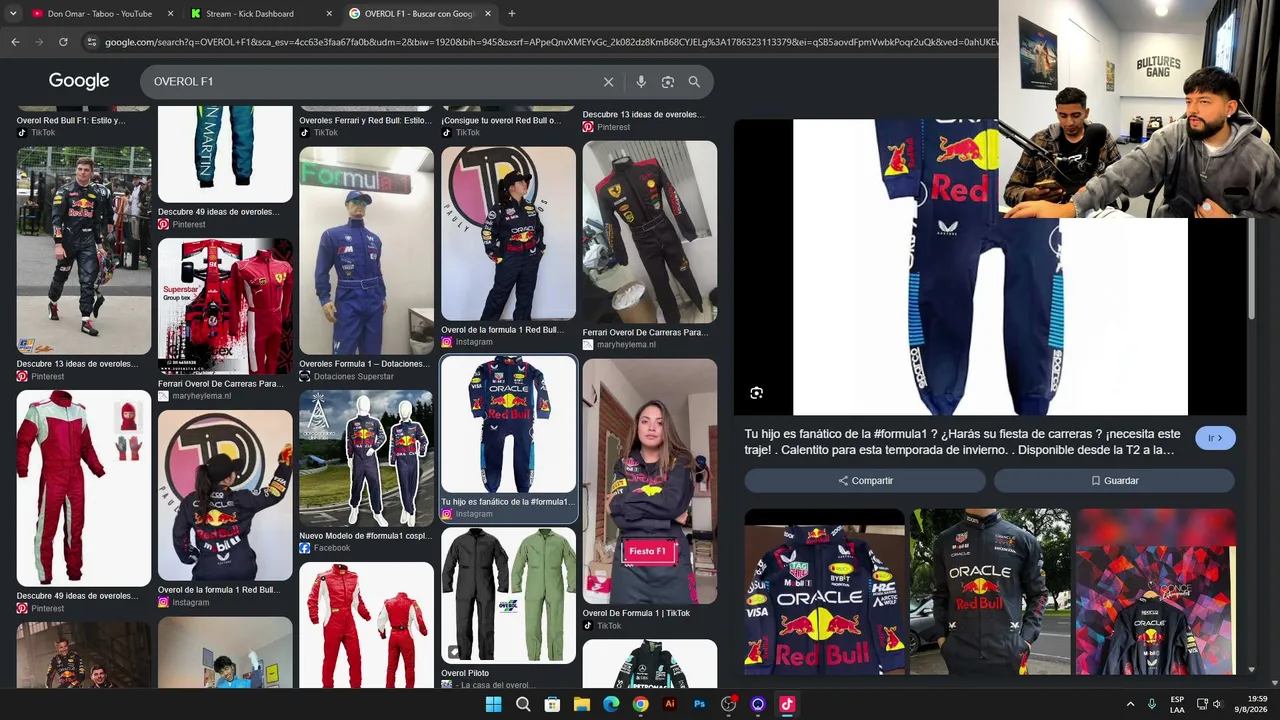The image size is (1280, 720).
Task: Open network settings in the system tray
Action: [1202, 704]
